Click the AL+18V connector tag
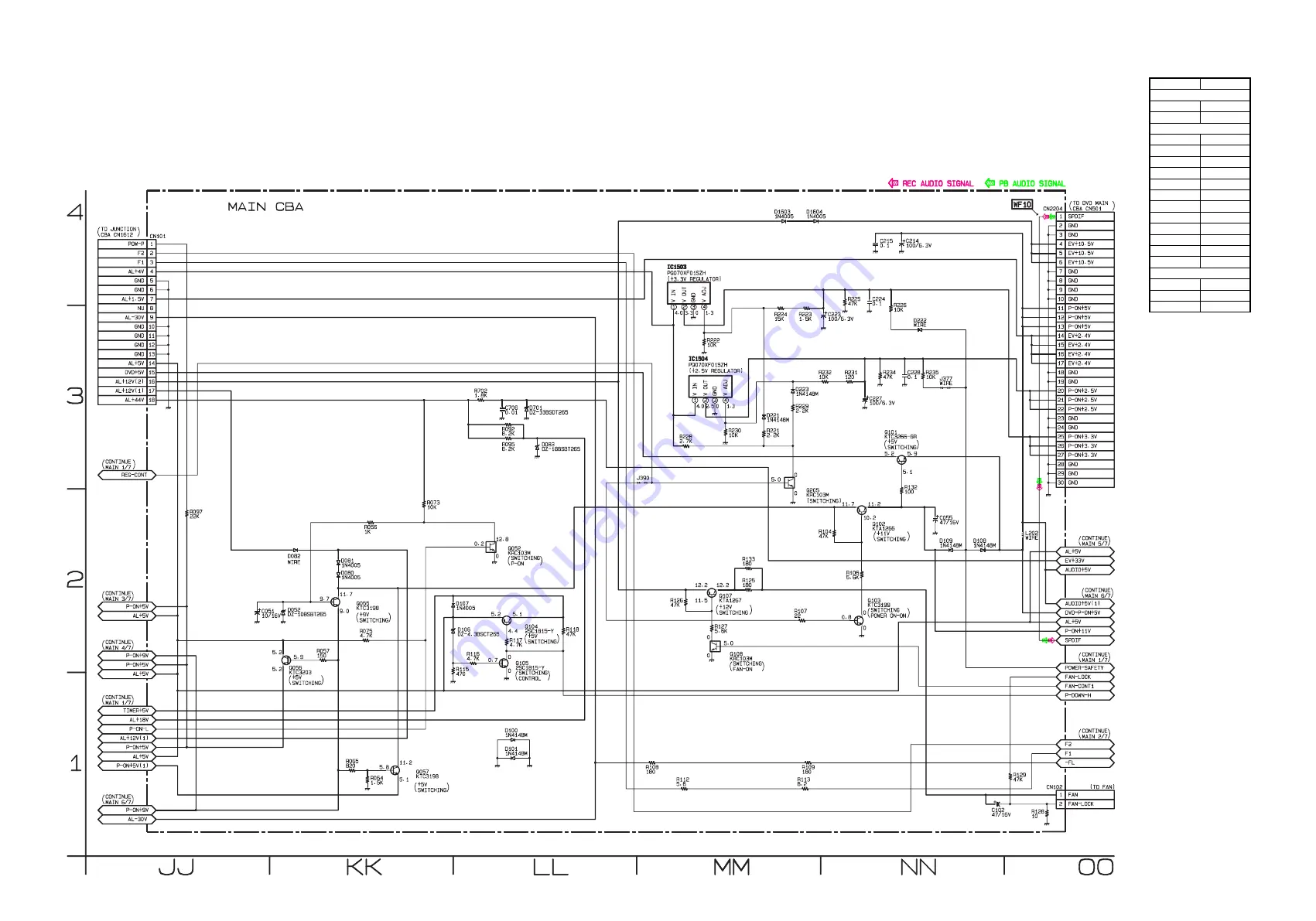 tap(127, 720)
